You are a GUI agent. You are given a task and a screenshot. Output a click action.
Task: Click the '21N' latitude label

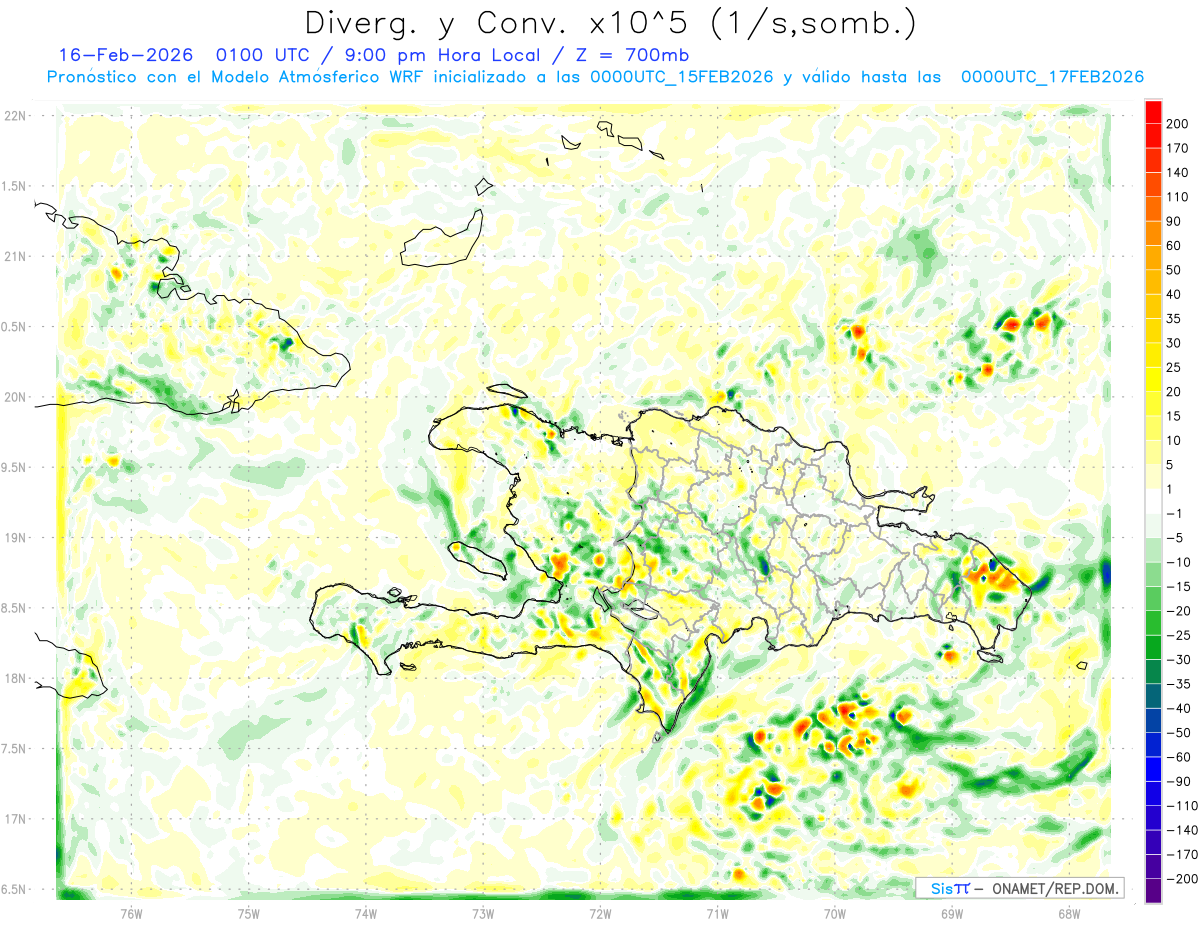click(x=15, y=256)
